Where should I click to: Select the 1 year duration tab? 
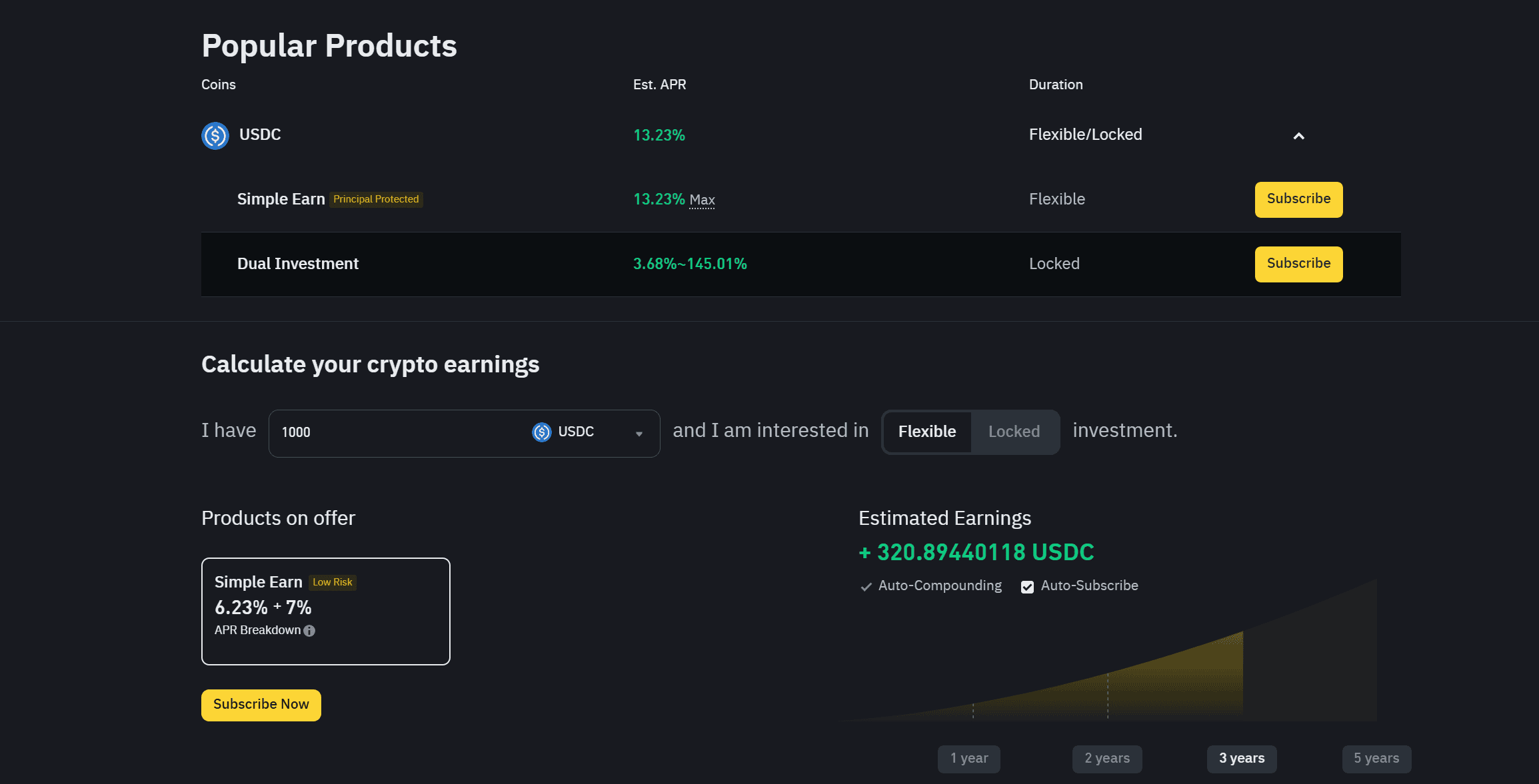click(968, 758)
